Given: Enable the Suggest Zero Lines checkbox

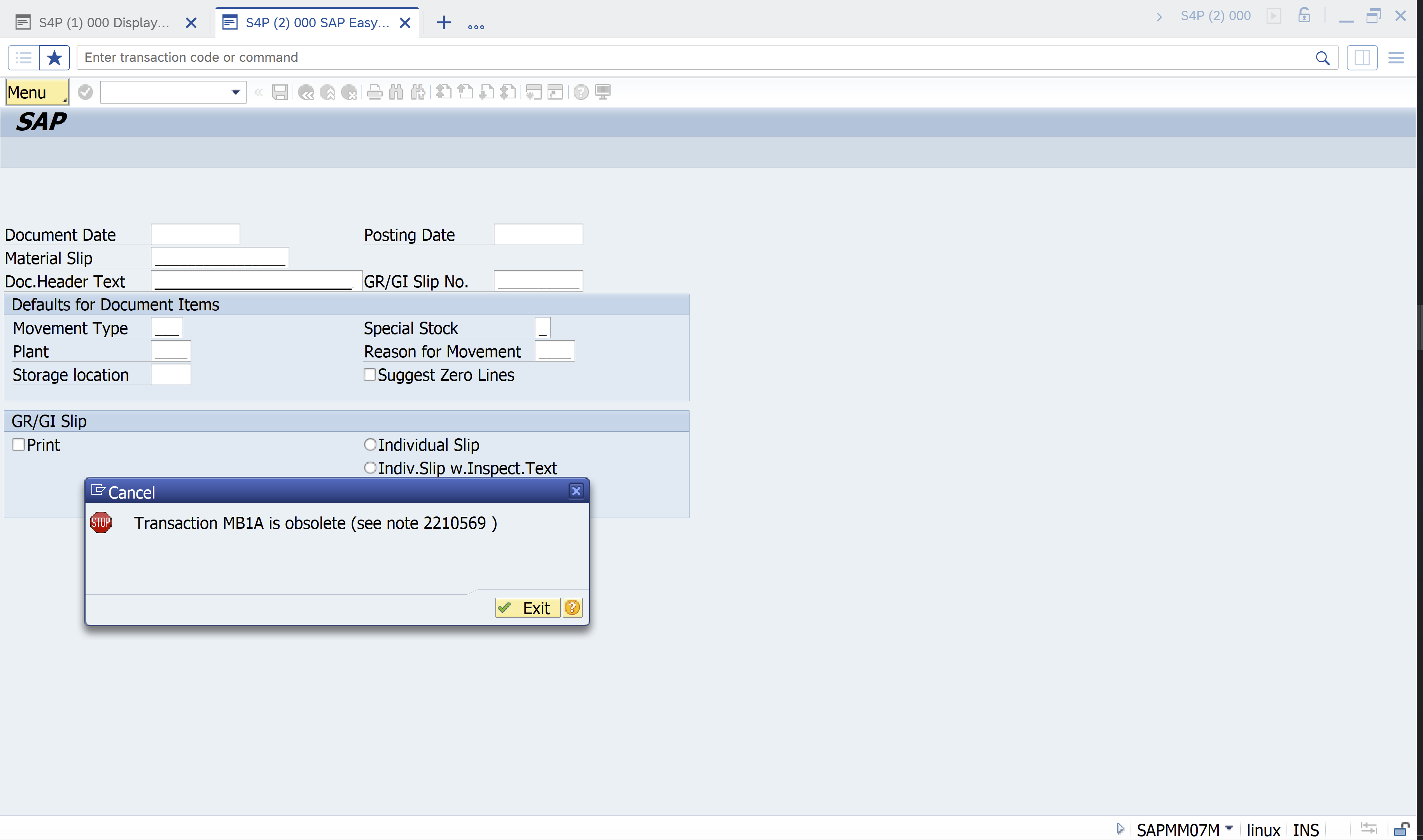Looking at the screenshot, I should (x=370, y=375).
